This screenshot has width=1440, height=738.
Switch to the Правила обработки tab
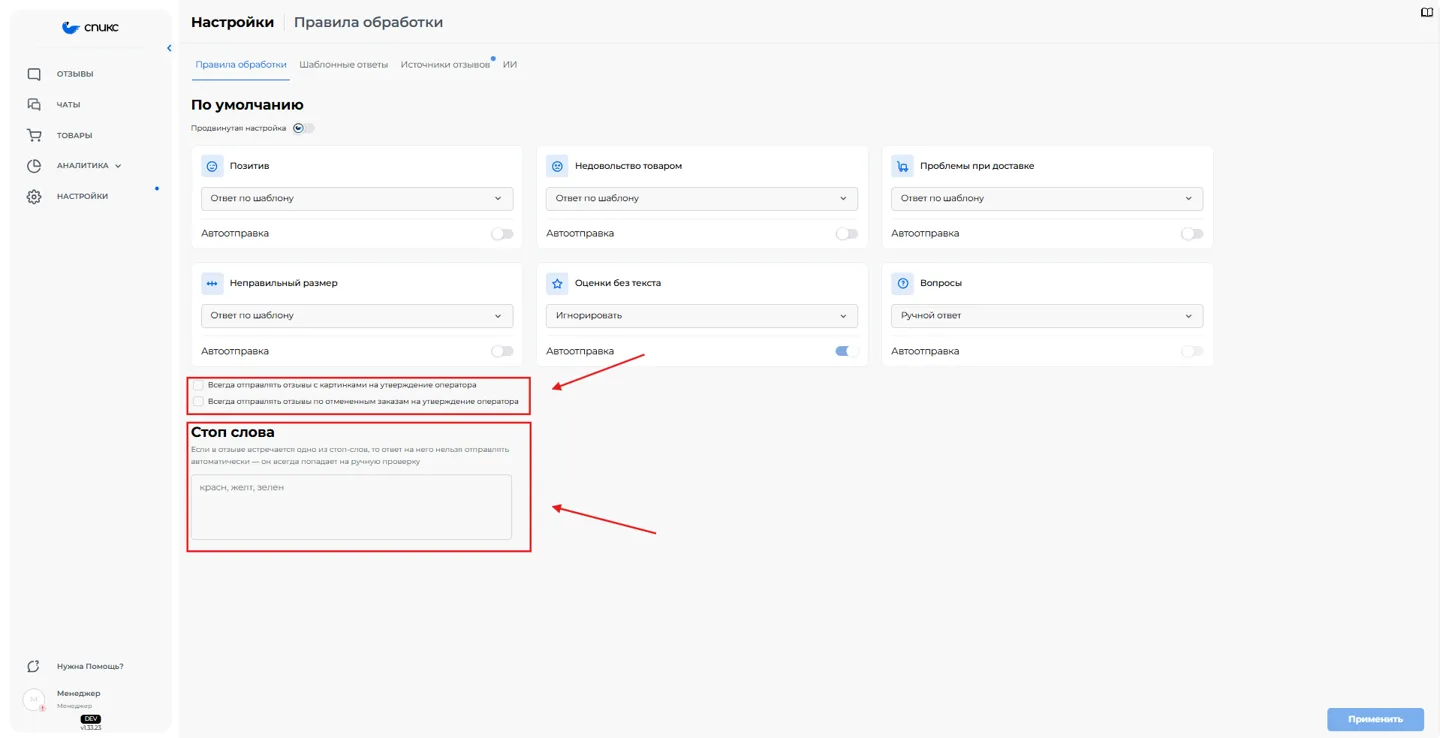pos(241,65)
